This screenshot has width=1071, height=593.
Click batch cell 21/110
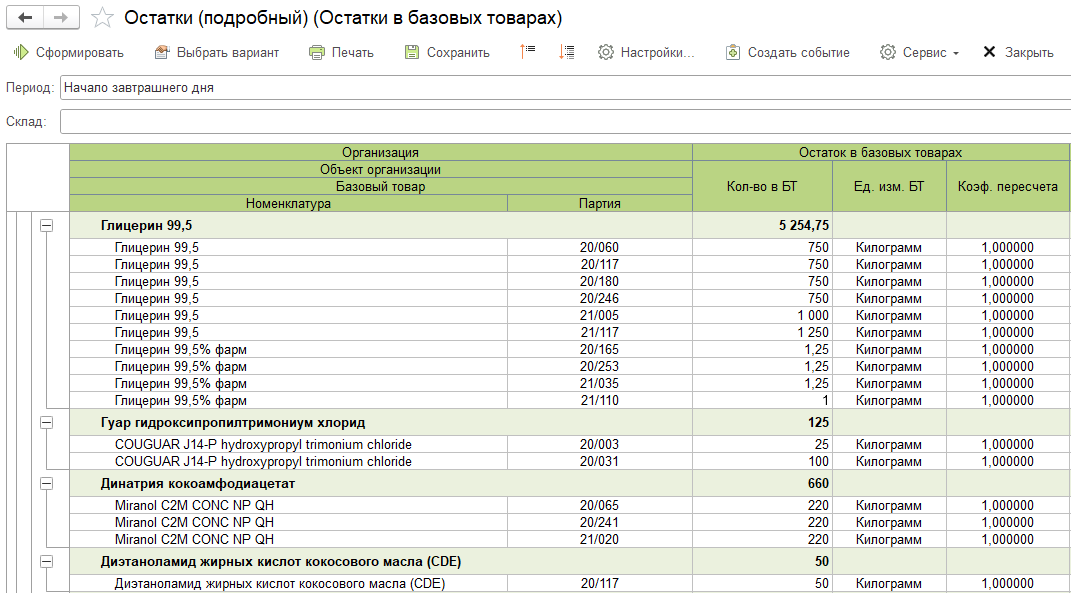(x=600, y=400)
